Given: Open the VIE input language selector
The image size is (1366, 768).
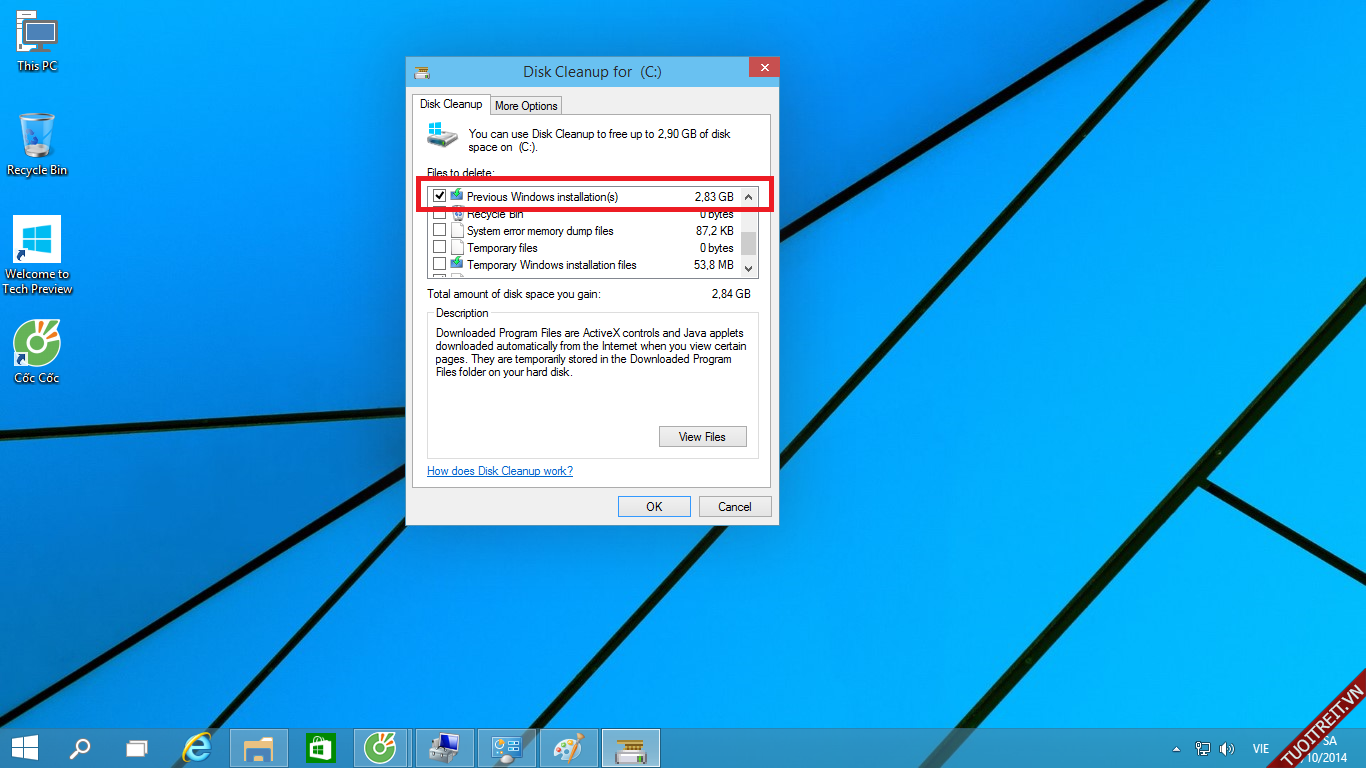Looking at the screenshot, I should point(1260,748).
